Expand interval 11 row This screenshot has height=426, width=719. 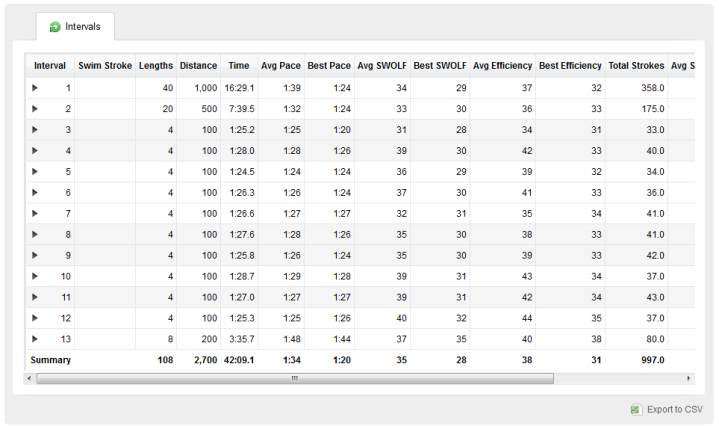[x=35, y=297]
